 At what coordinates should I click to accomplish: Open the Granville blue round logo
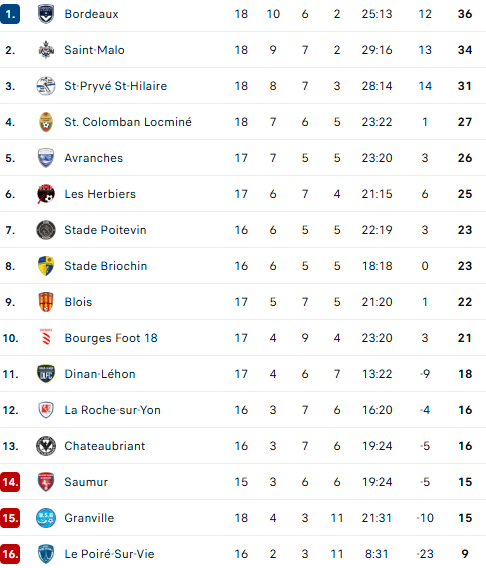coord(46,518)
